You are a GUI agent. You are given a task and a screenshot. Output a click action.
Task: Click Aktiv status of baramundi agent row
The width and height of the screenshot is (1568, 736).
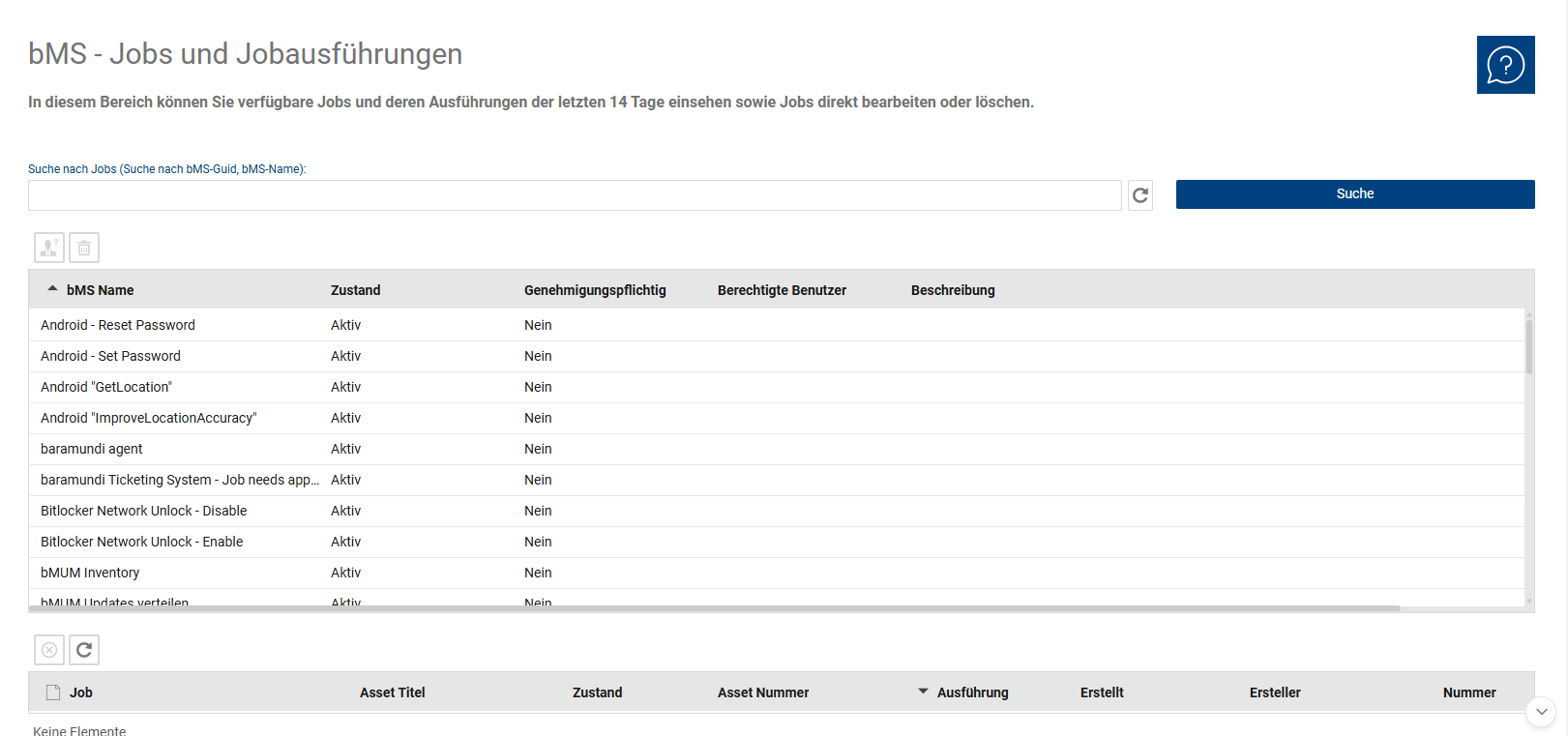(x=345, y=449)
